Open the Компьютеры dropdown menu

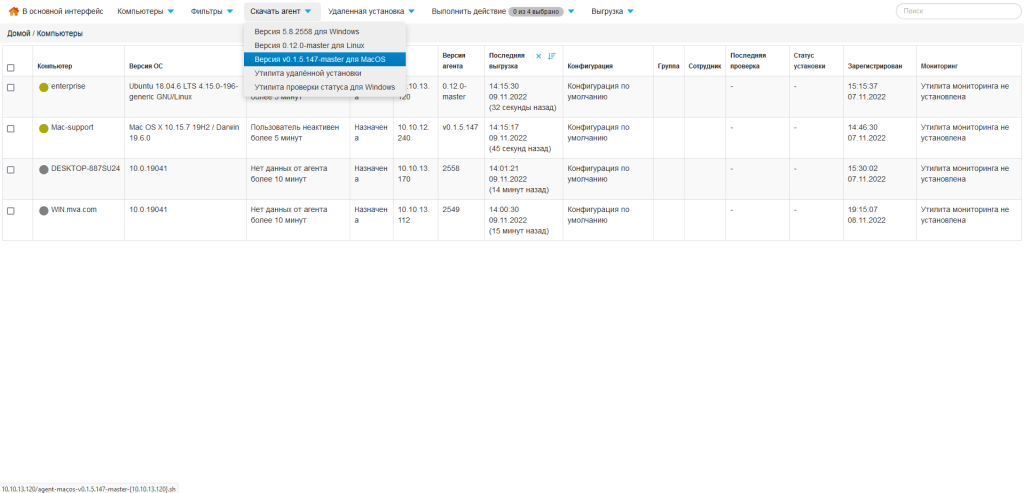pos(146,11)
